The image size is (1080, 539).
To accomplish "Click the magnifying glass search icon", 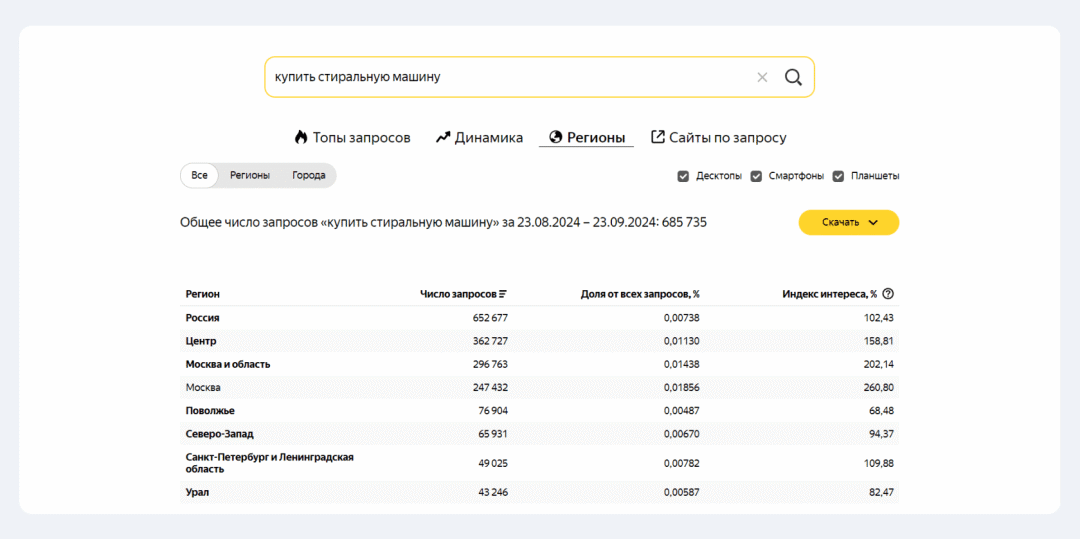I will click(793, 77).
